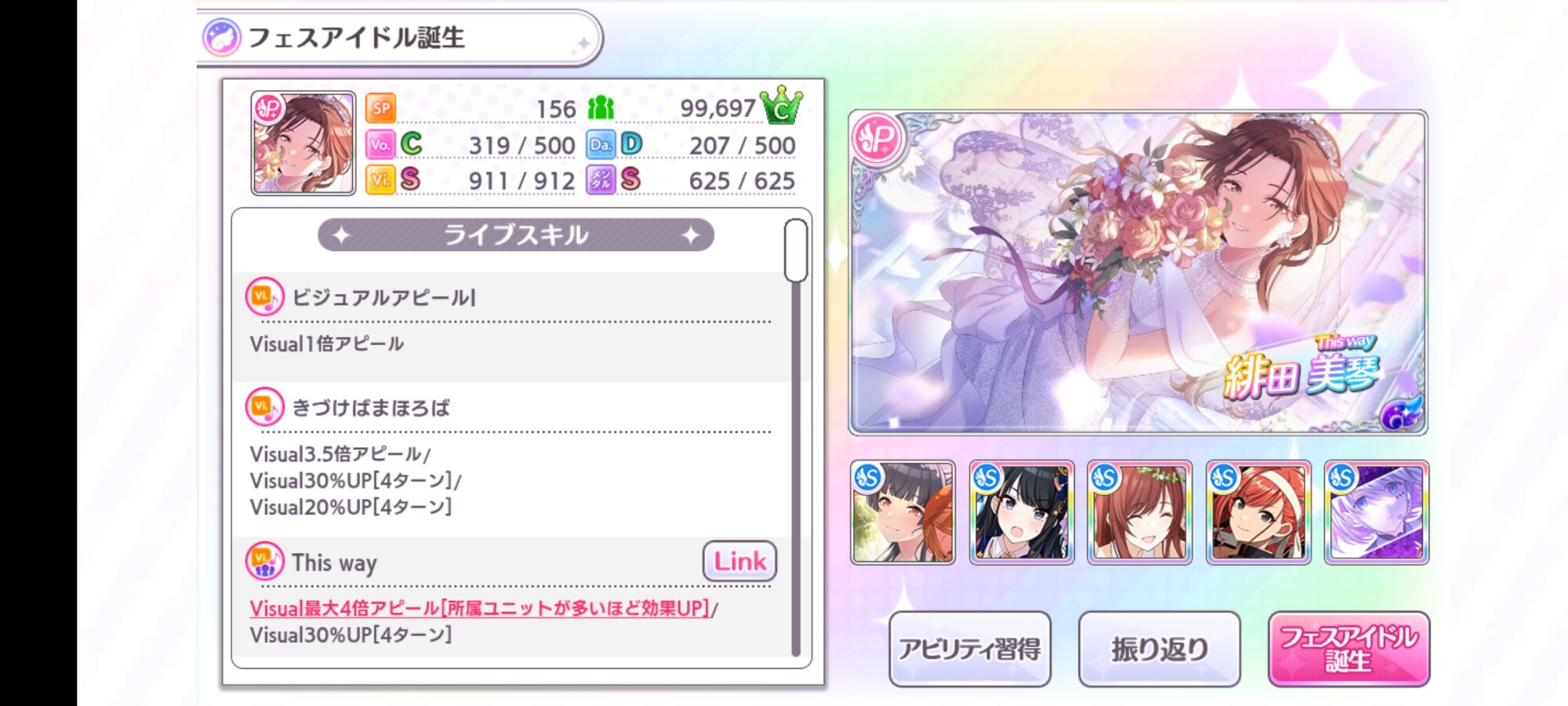The image size is (1568, 706).
Task: Click the purple mental stat icon
Action: pos(601,180)
